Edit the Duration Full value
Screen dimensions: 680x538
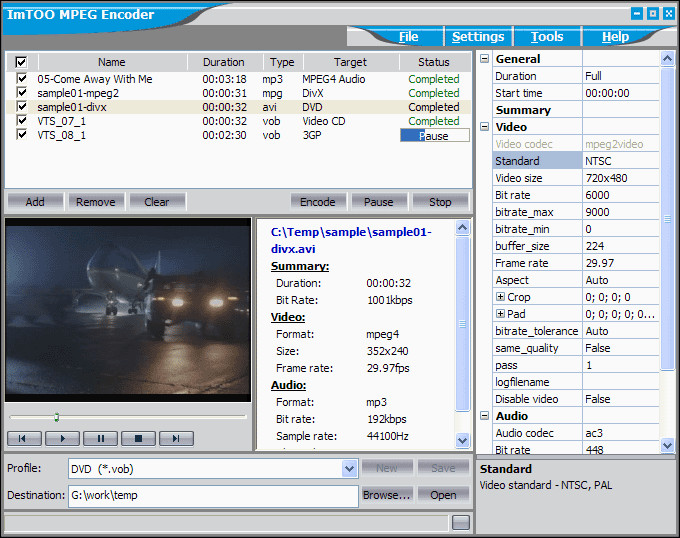621,76
